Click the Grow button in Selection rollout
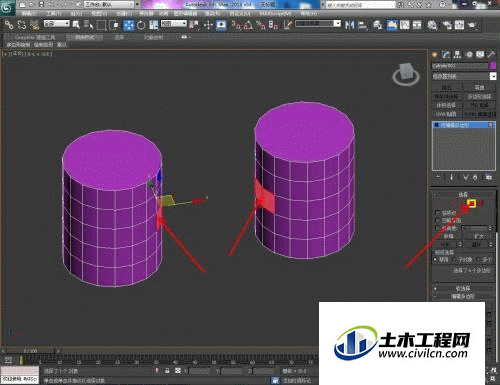Viewport: 500px width, 385px height. click(x=479, y=236)
